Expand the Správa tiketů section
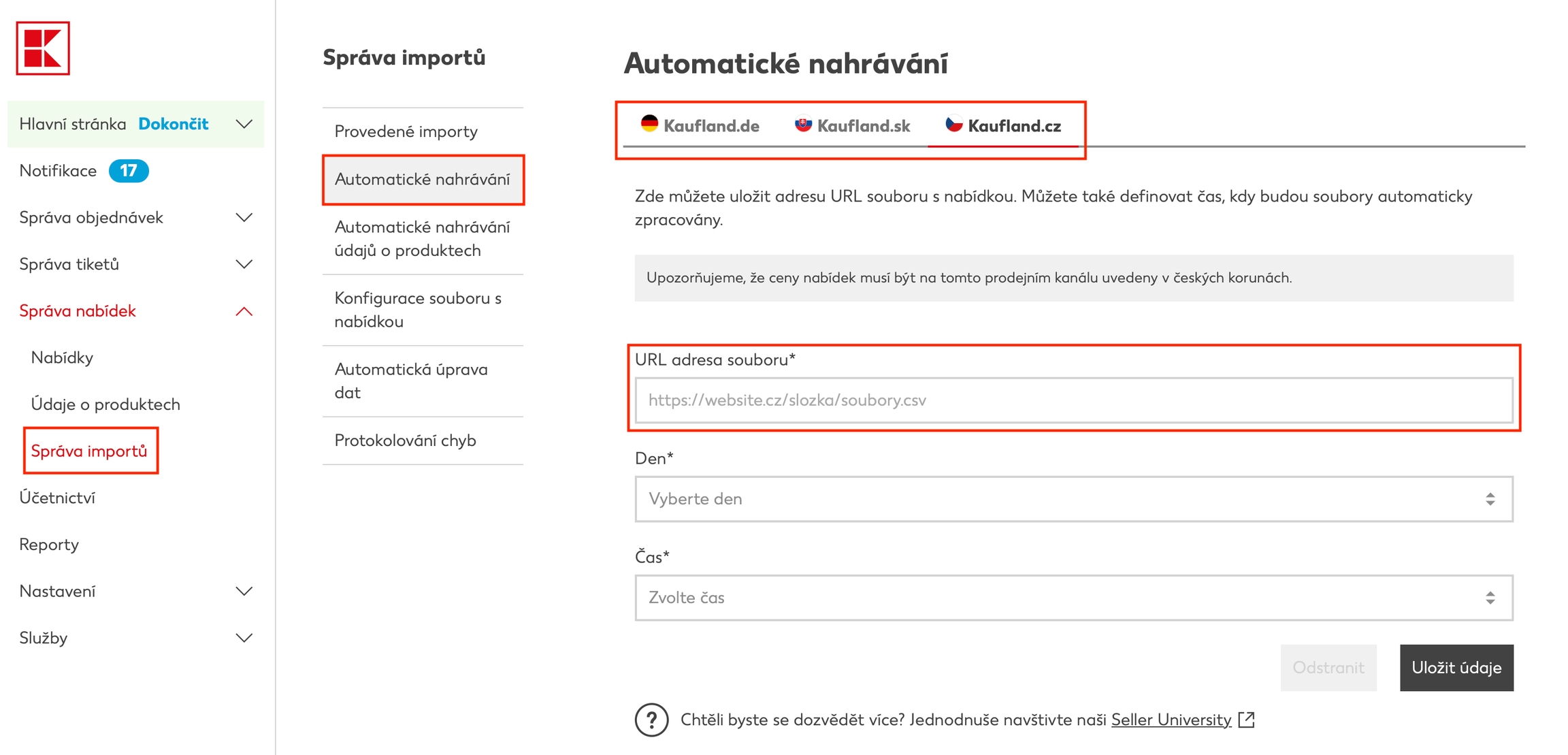This screenshot has height=755, width=1568. point(244,264)
